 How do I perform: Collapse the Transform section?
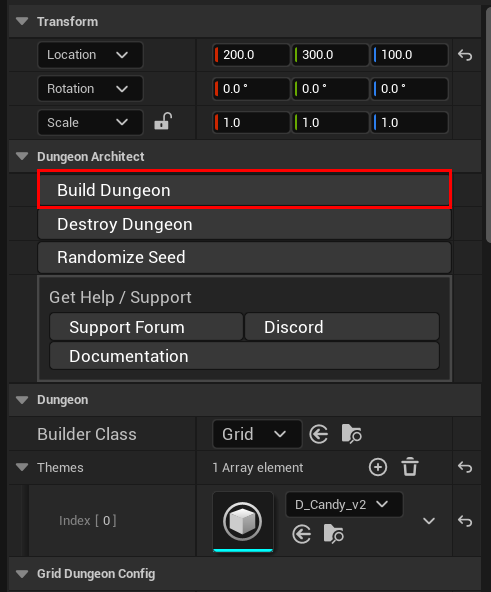pyautogui.click(x=22, y=21)
